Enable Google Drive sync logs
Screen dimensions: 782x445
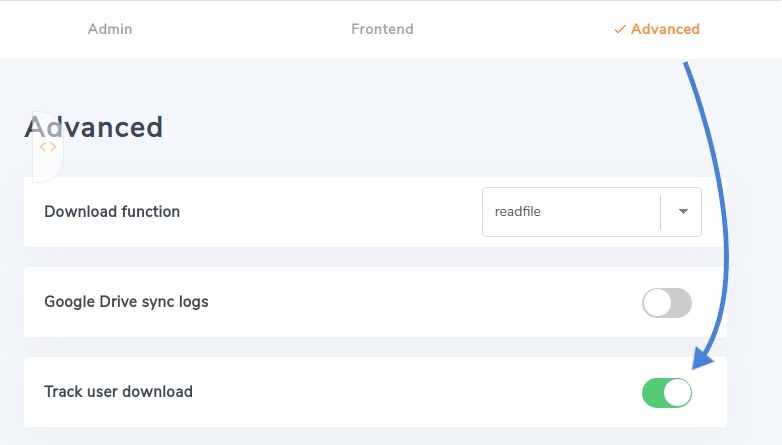666,302
